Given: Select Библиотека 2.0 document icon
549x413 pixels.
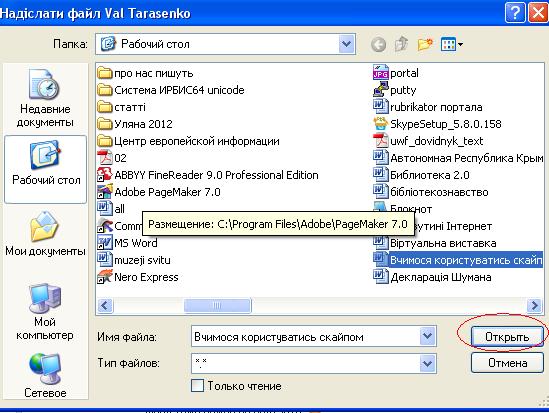Looking at the screenshot, I should (381, 175).
